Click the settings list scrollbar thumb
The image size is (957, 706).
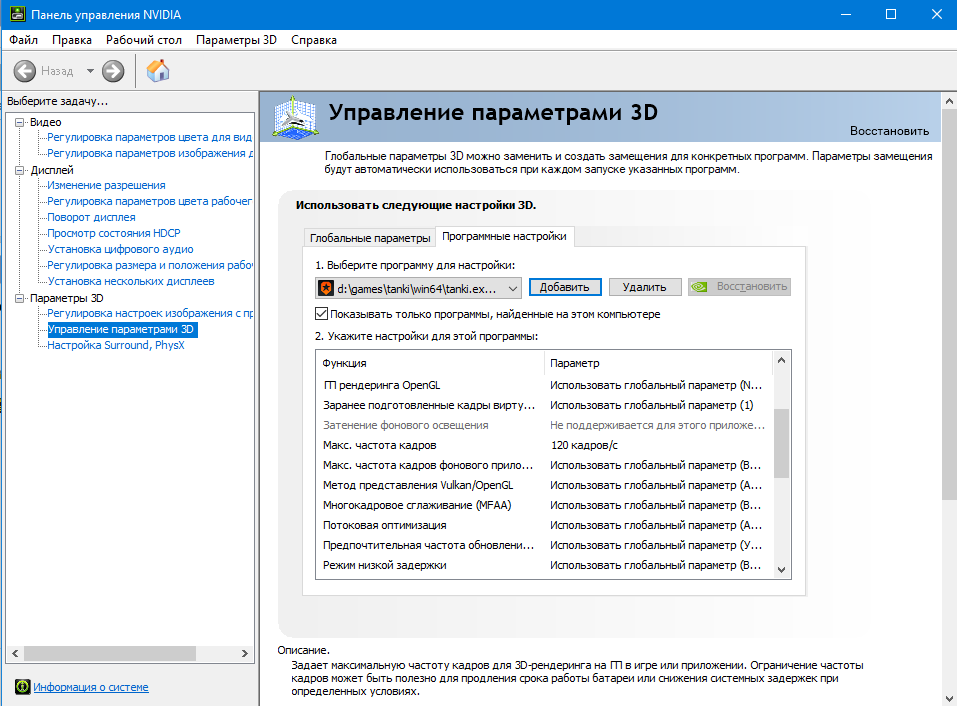click(x=782, y=443)
